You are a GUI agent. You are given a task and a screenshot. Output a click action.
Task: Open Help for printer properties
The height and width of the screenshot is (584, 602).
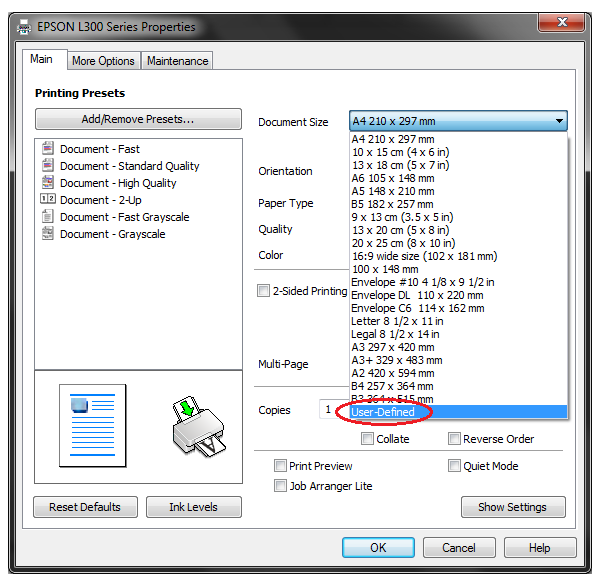point(540,548)
